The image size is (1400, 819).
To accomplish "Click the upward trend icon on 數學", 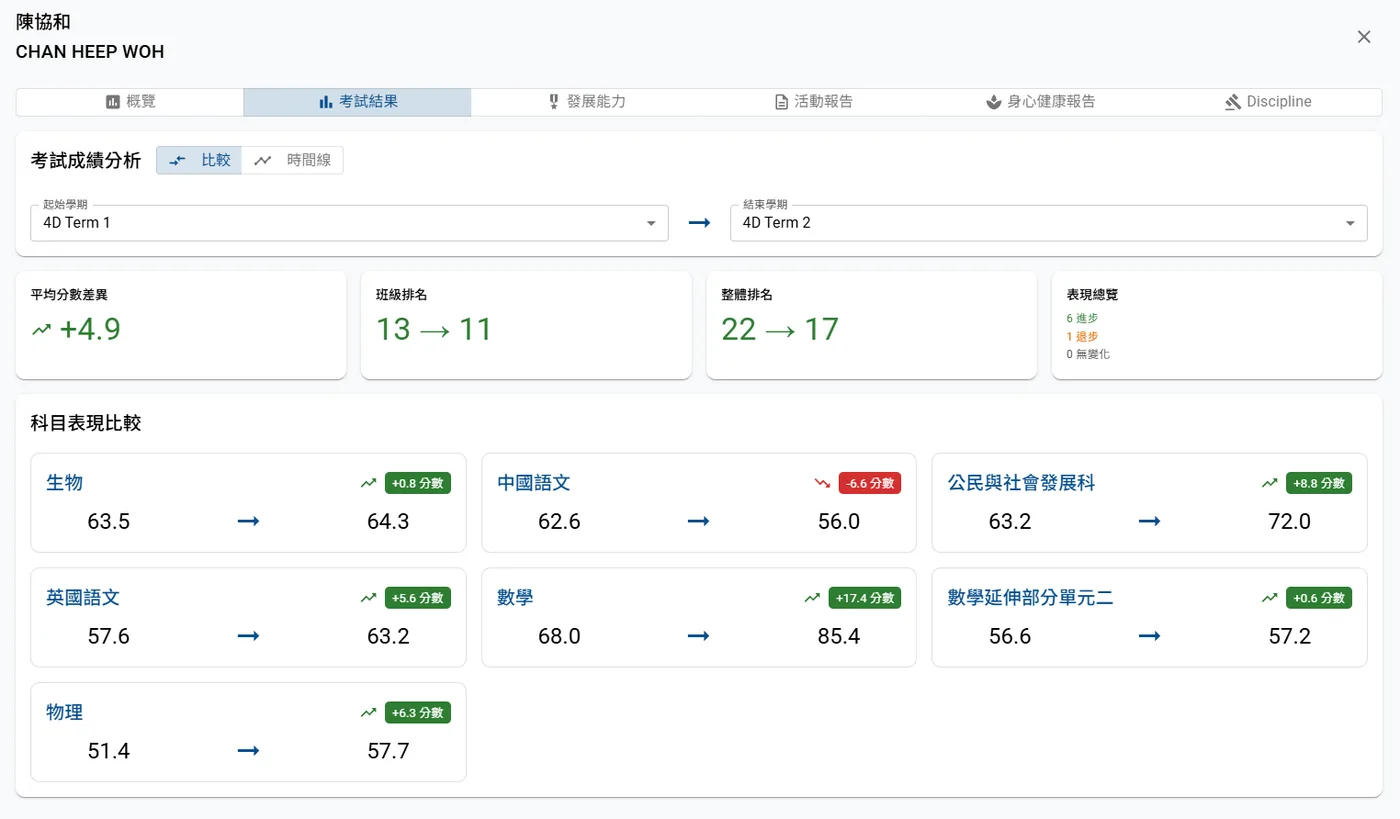I will click(812, 598).
